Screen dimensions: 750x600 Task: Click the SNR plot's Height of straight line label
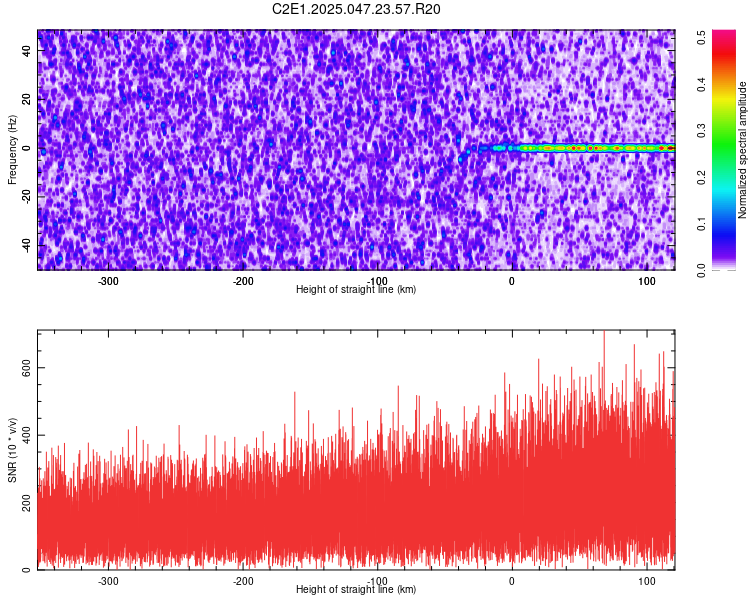[x=356, y=589]
